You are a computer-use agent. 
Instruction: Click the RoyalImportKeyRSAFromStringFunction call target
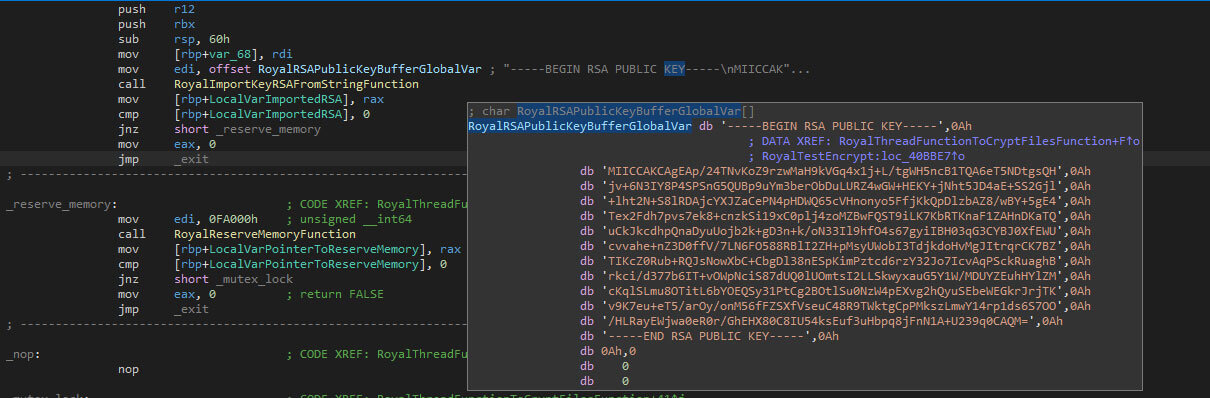pyautogui.click(x=296, y=84)
